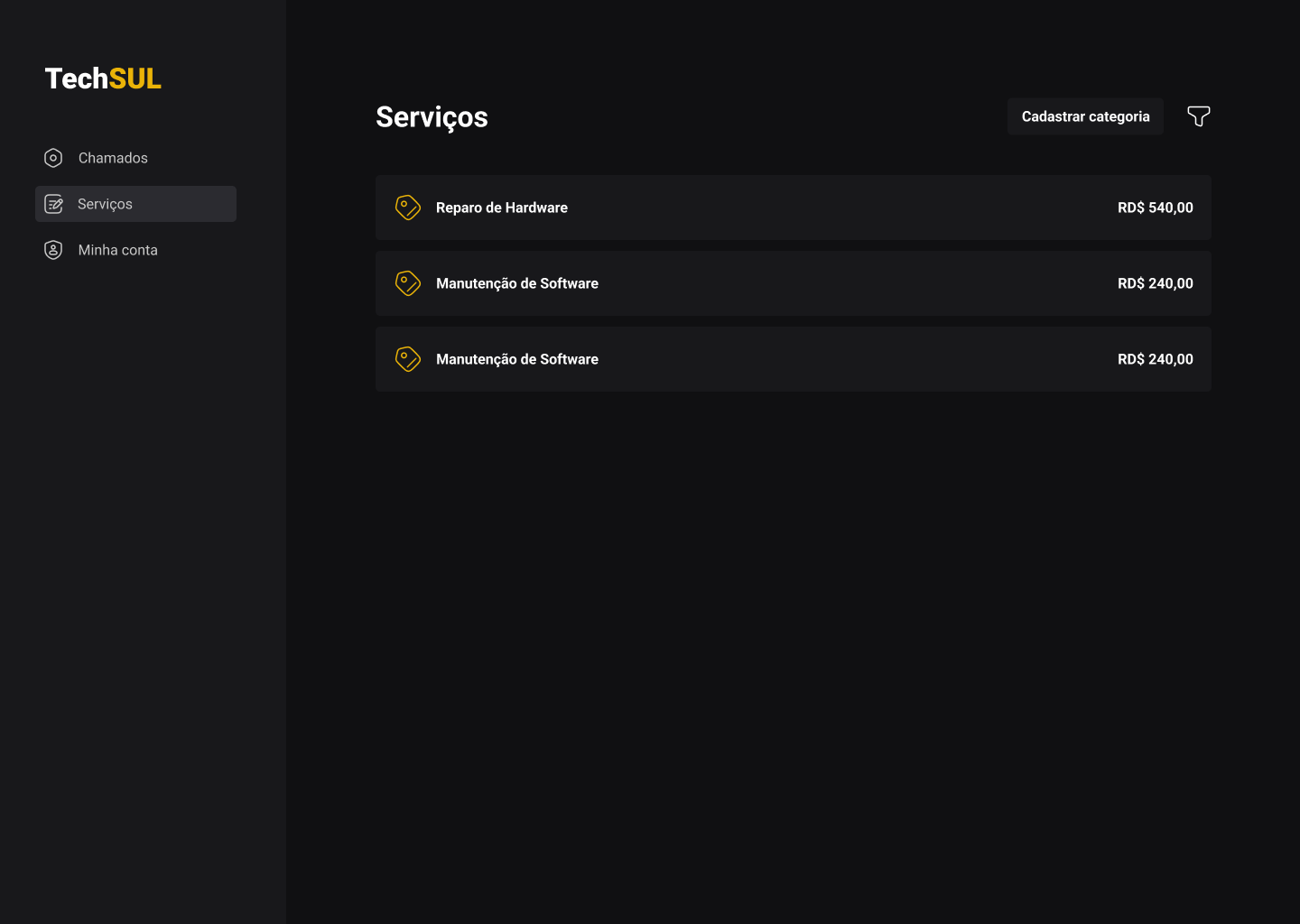Click tag icon of the middle service row
The height and width of the screenshot is (924, 1300).
pyautogui.click(x=408, y=283)
